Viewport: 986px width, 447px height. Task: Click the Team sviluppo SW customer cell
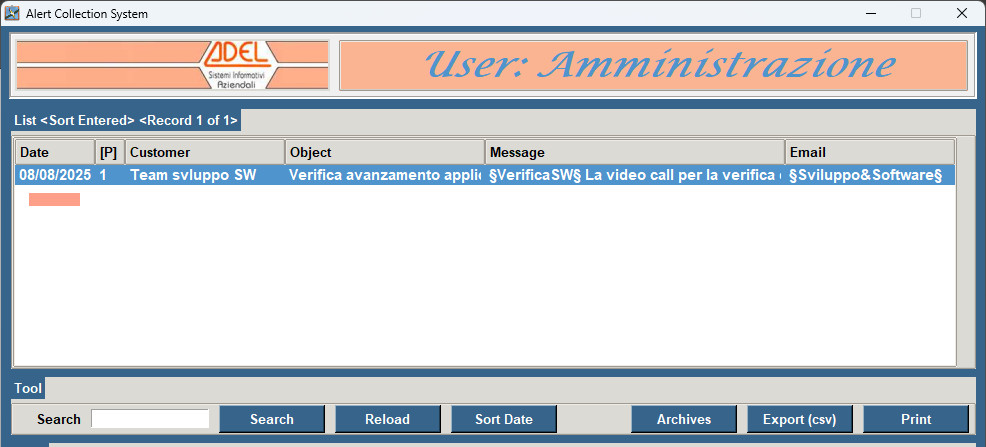pos(193,175)
